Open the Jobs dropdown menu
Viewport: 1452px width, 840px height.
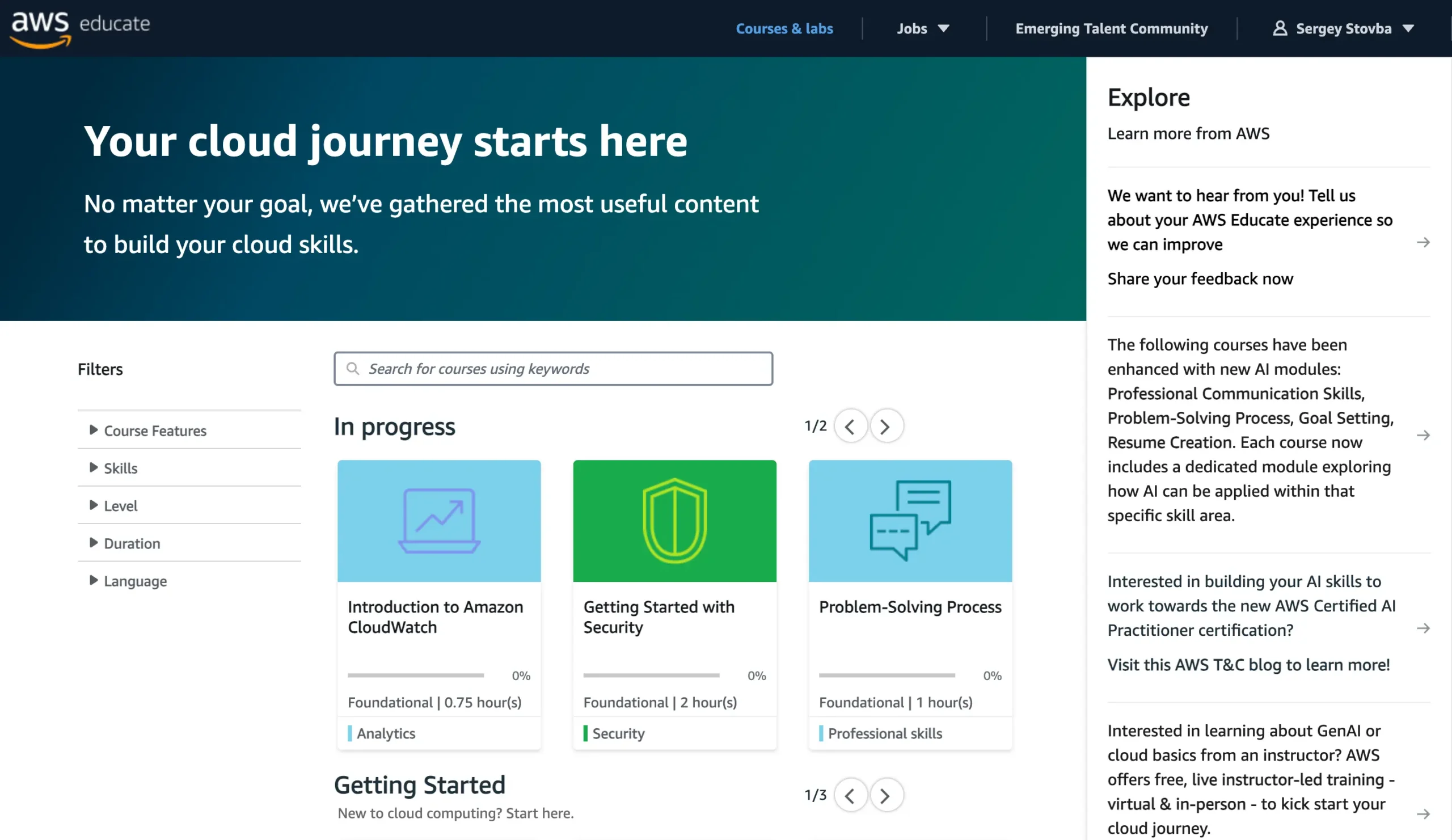pyautogui.click(x=923, y=28)
